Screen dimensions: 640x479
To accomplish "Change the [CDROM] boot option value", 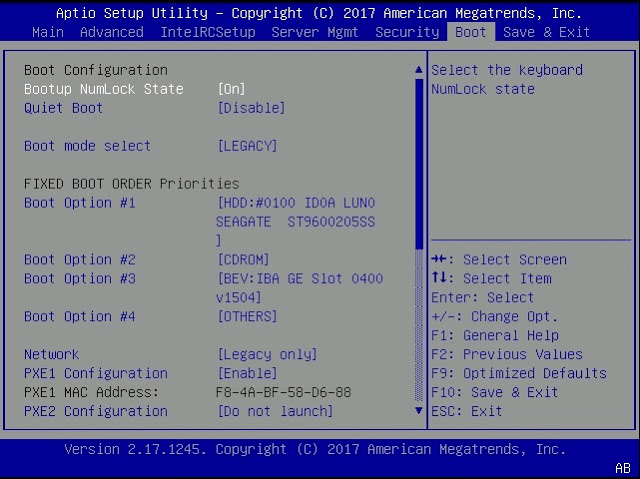I will pos(243,259).
